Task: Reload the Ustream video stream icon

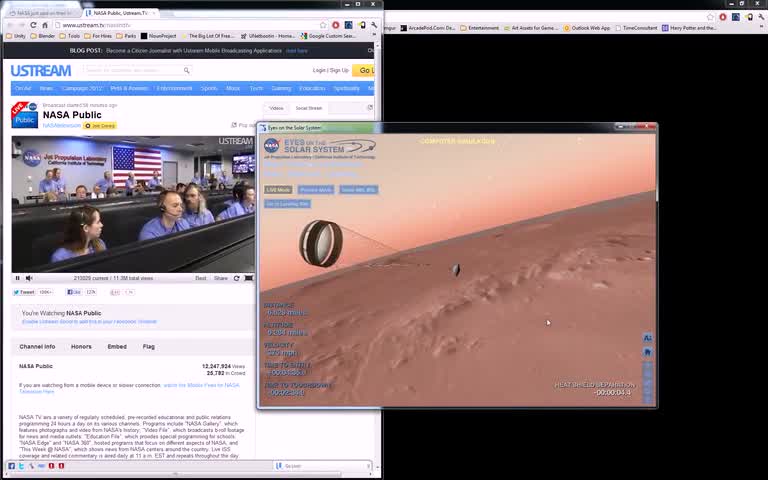Action: 237,278
